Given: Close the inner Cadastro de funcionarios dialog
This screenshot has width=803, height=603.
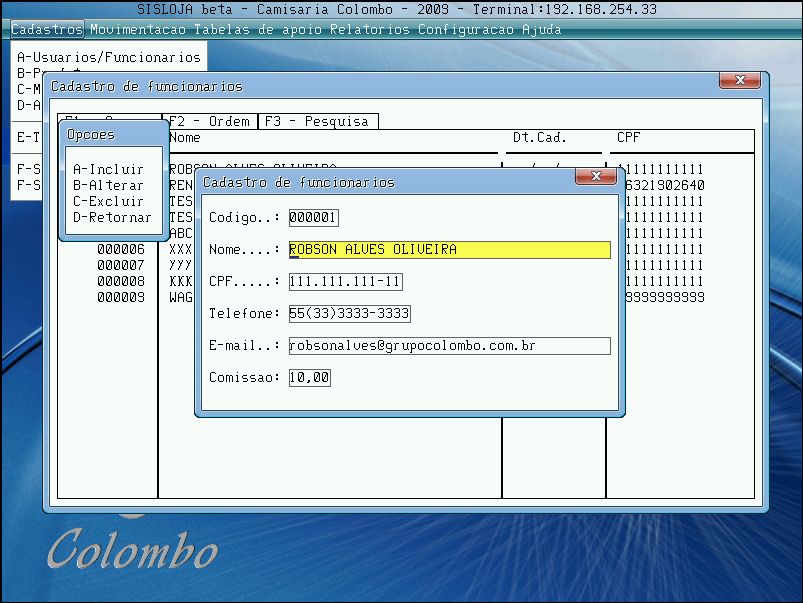Looking at the screenshot, I should click(x=595, y=177).
